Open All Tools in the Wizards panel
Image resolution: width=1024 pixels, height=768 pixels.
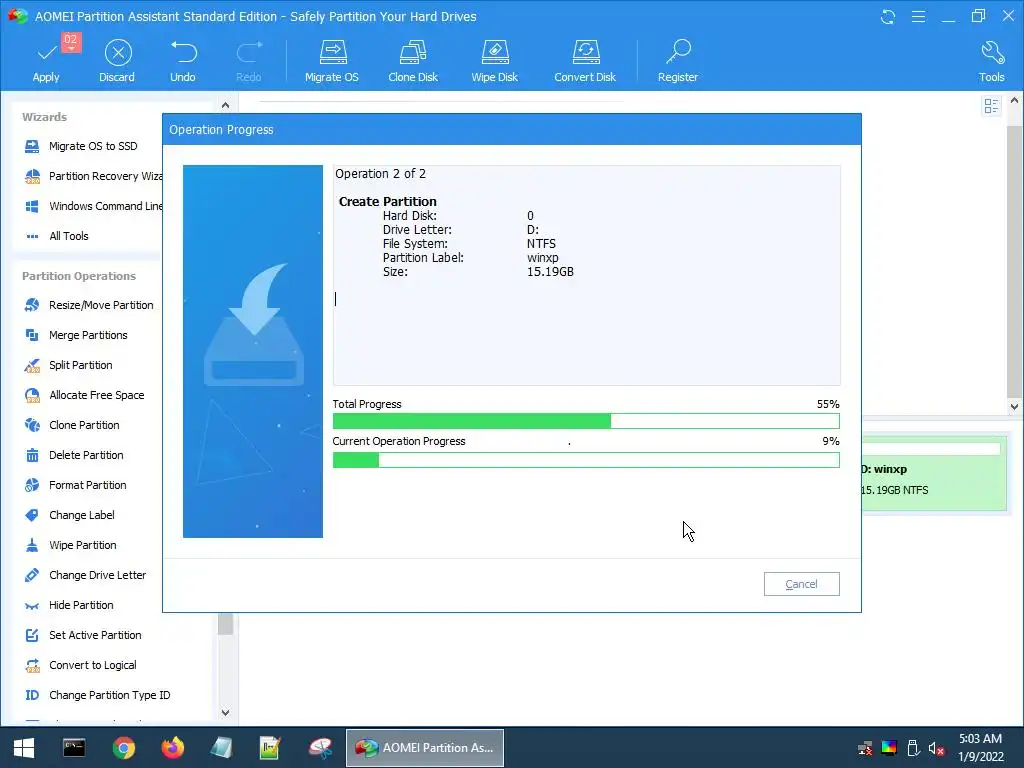tap(56, 236)
